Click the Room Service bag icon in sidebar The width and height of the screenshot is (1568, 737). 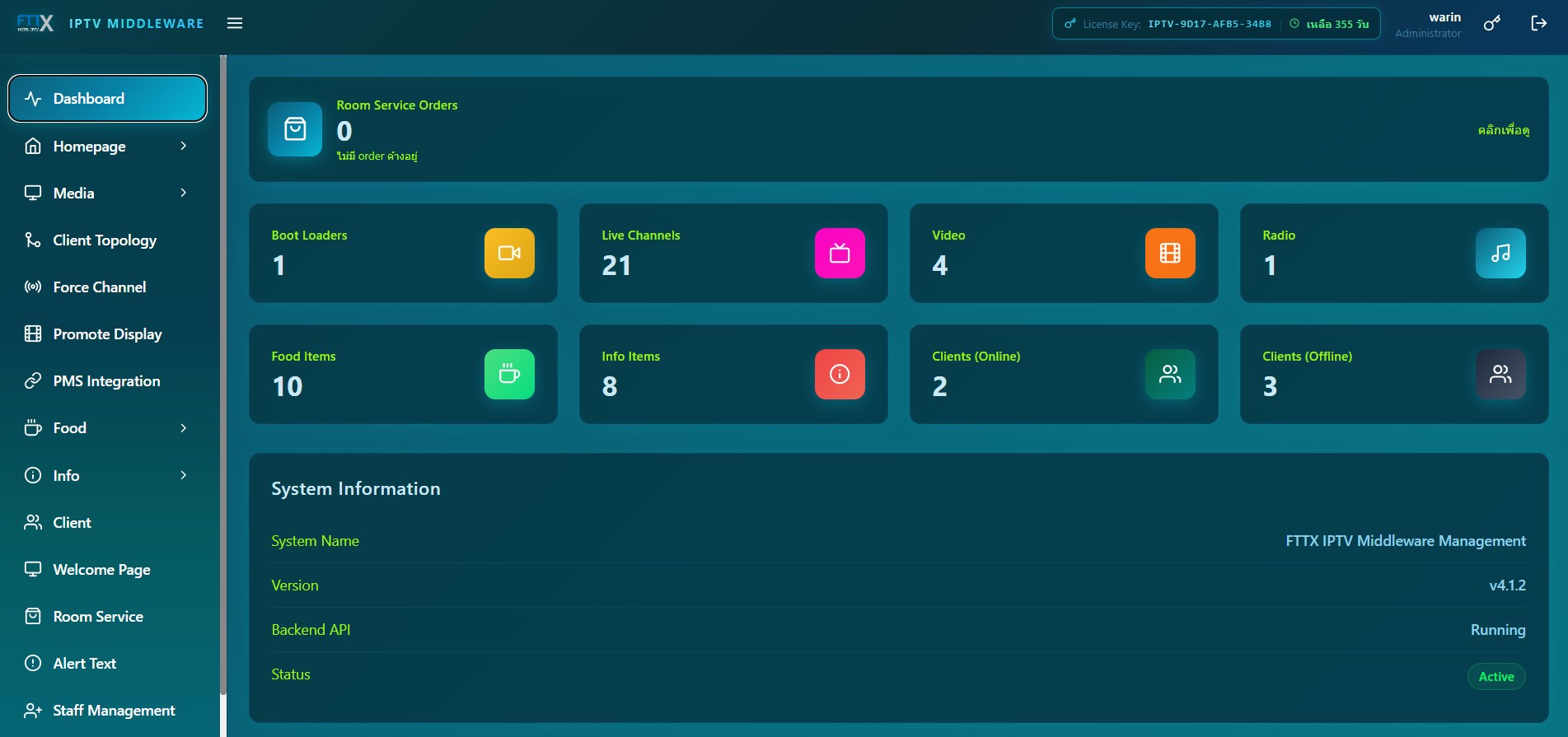(33, 616)
